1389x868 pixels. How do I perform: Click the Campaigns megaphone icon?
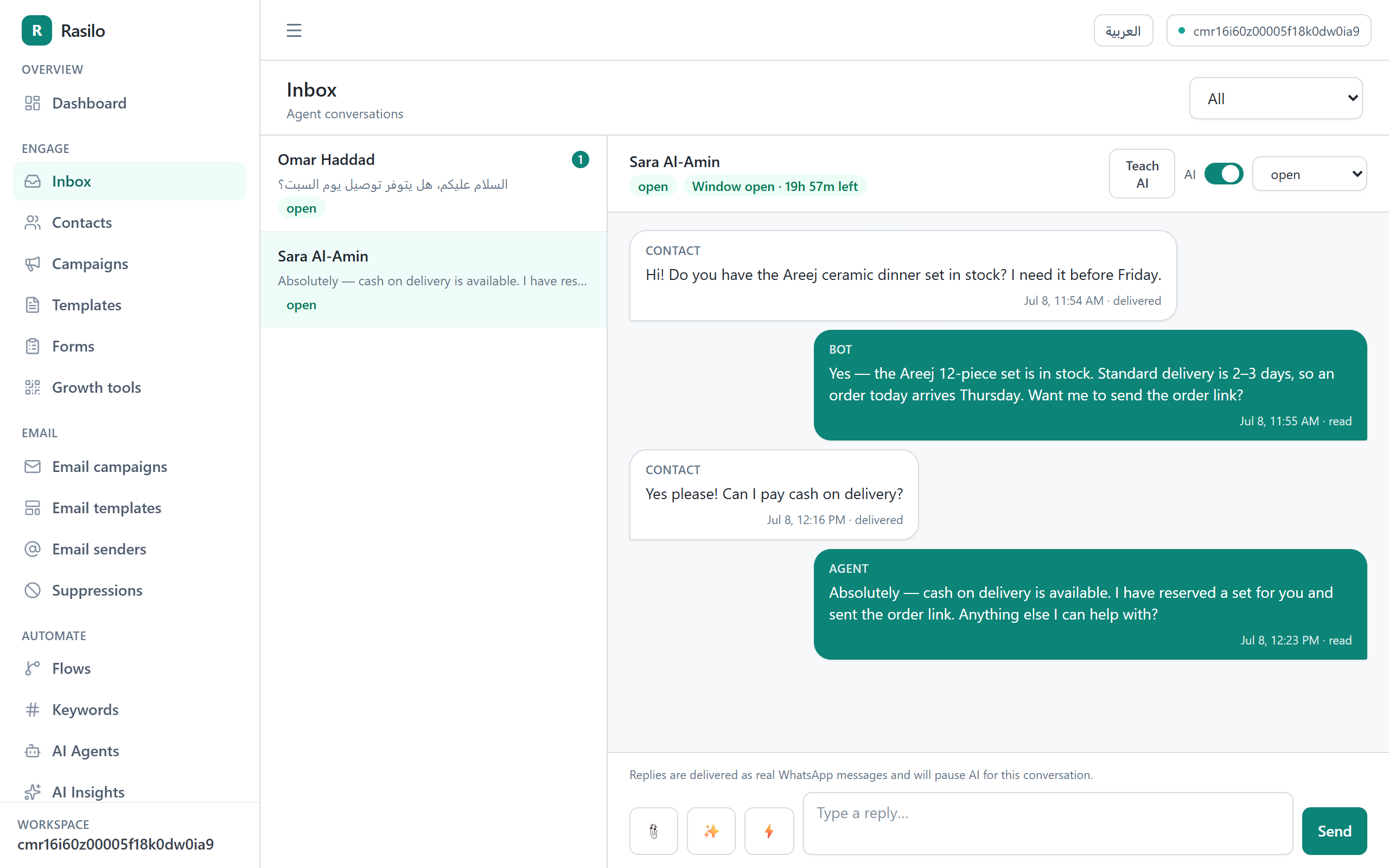tap(33, 264)
